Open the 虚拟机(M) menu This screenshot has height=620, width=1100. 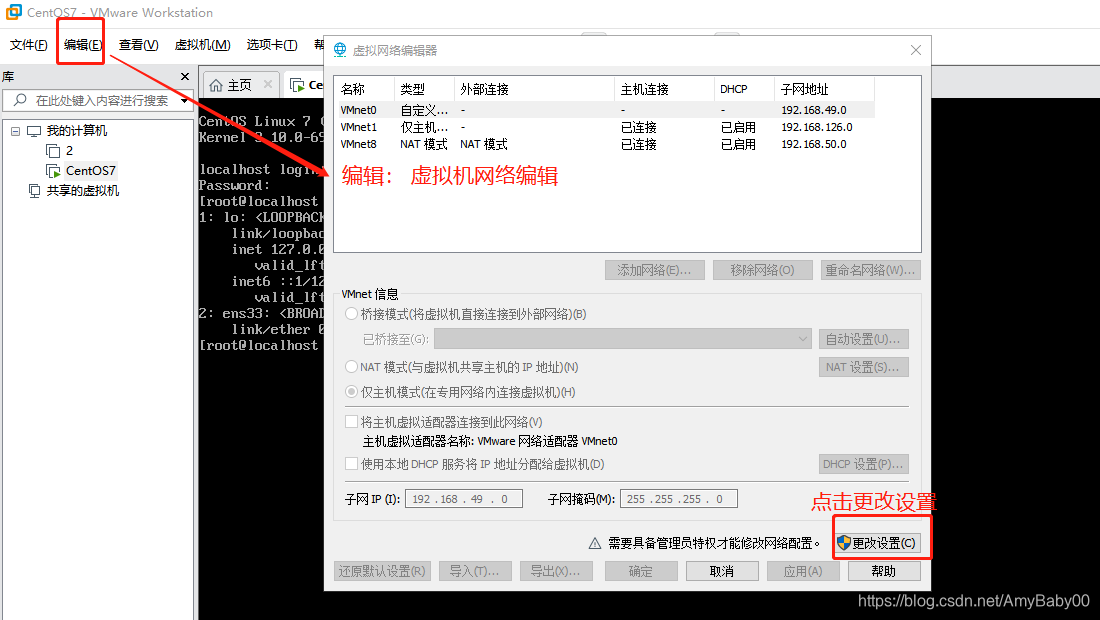pyautogui.click(x=202, y=45)
